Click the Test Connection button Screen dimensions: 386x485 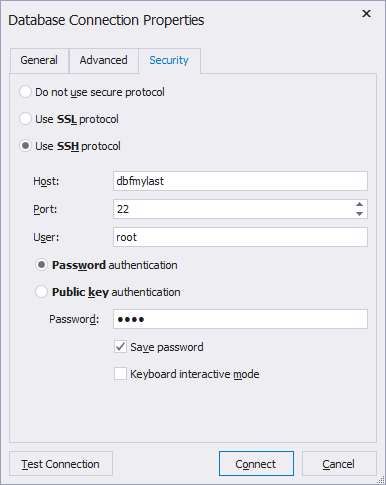(x=61, y=464)
